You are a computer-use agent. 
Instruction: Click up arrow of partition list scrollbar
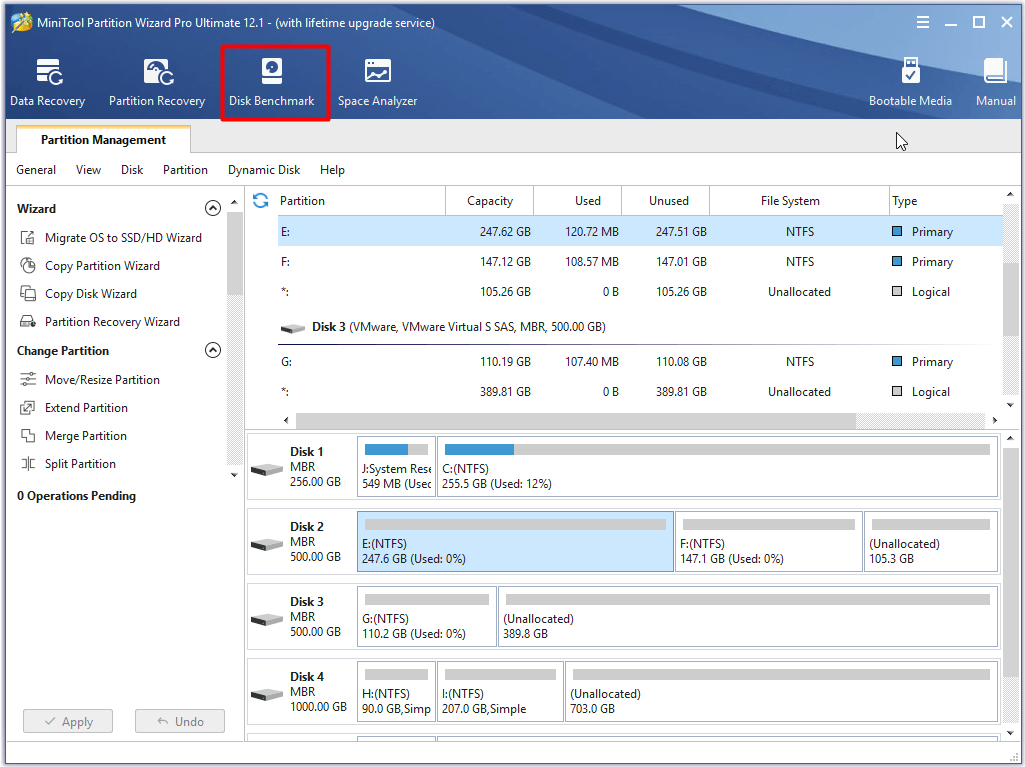[1011, 195]
